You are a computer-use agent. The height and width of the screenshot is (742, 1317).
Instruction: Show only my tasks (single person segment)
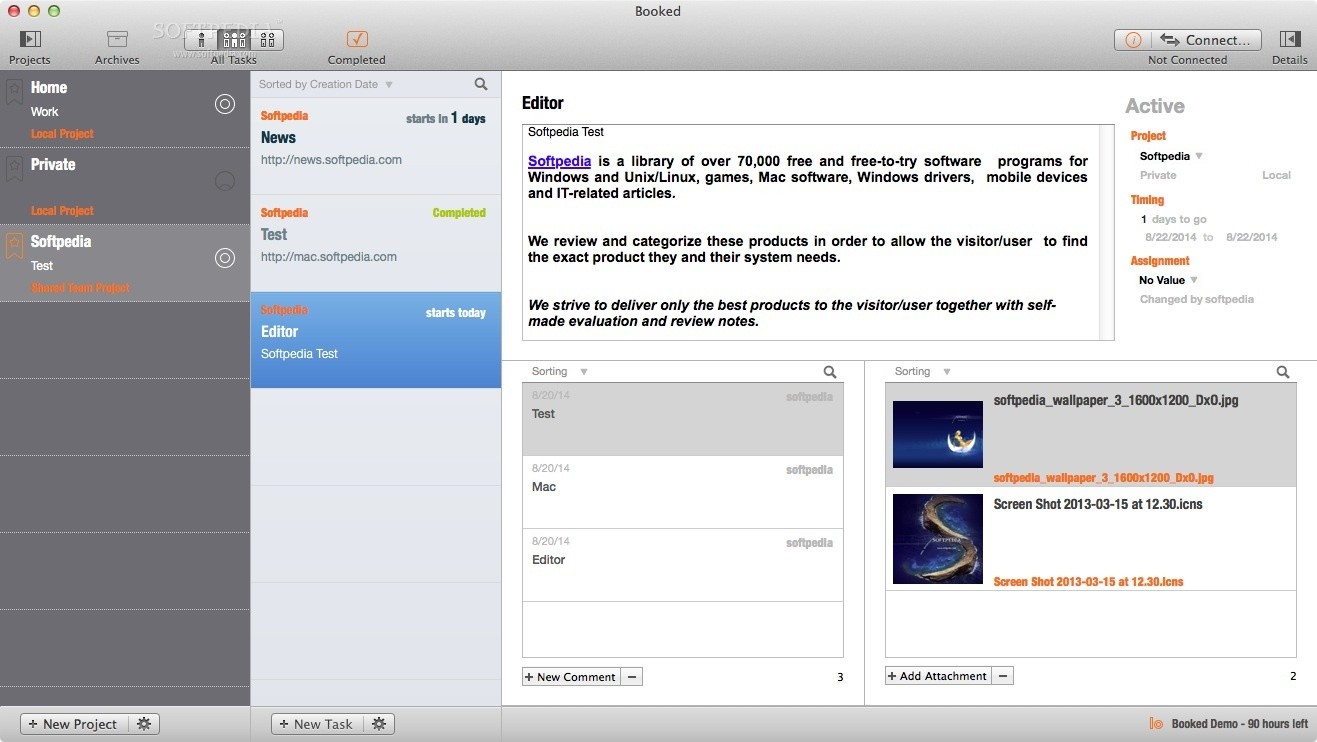coord(201,40)
